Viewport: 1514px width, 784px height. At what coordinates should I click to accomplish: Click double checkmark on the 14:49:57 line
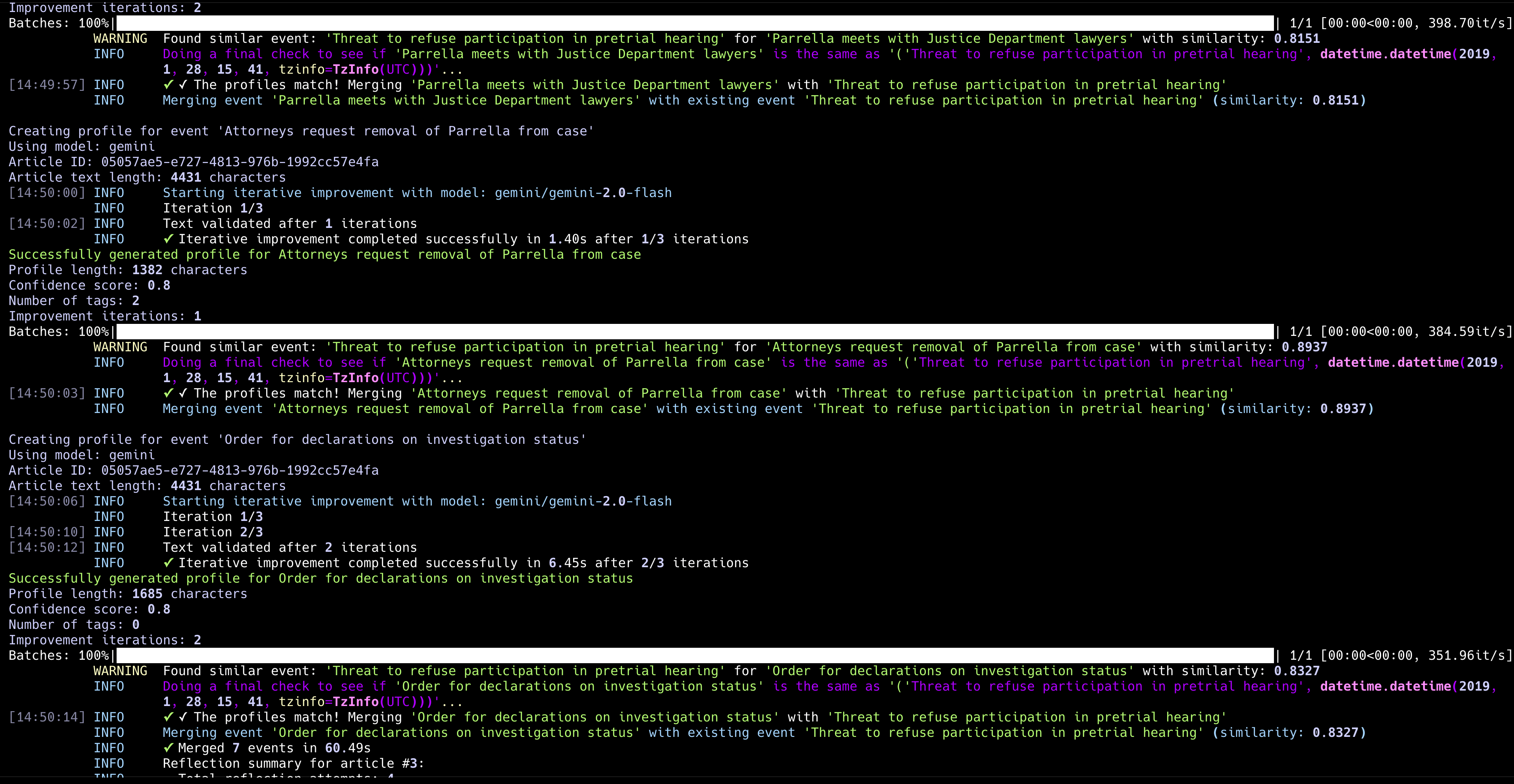pyautogui.click(x=175, y=85)
